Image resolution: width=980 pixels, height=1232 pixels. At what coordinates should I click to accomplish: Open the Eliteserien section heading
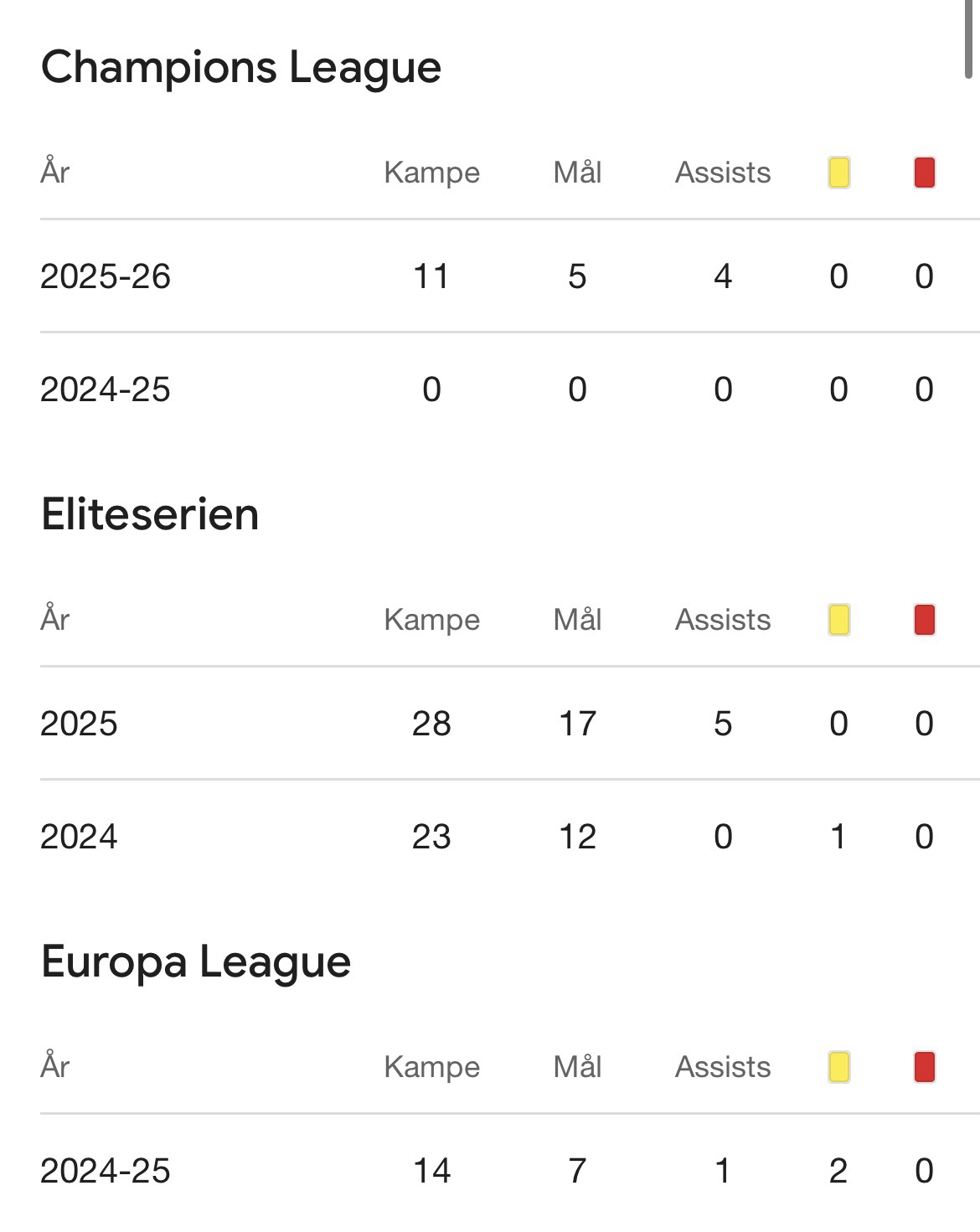150,514
